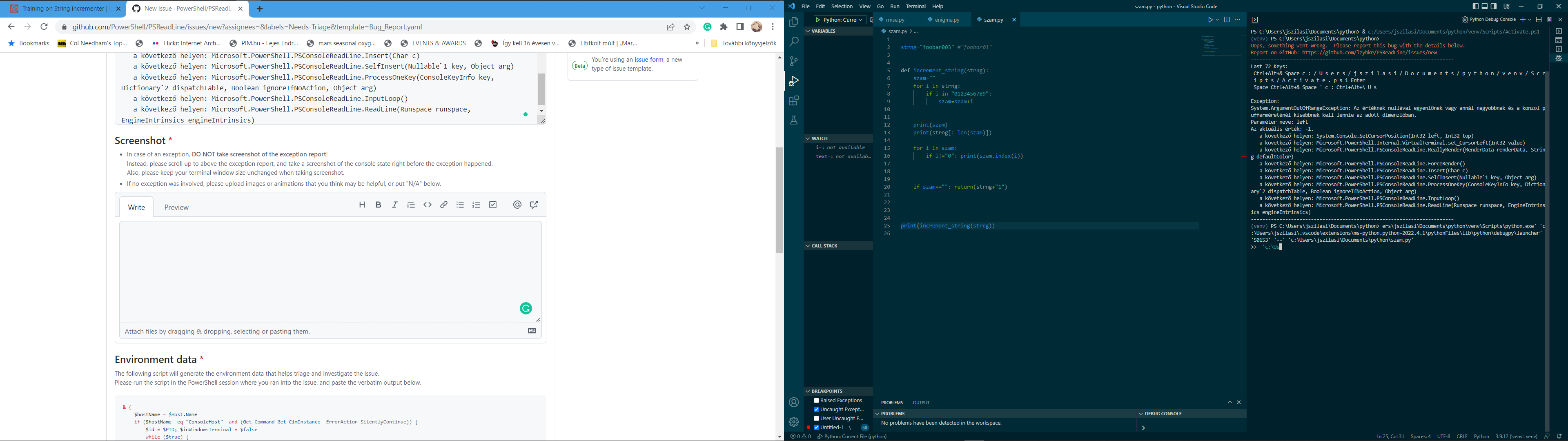Insert a link in GitHub comment toolbar
The image size is (1568, 441).
pos(444,205)
